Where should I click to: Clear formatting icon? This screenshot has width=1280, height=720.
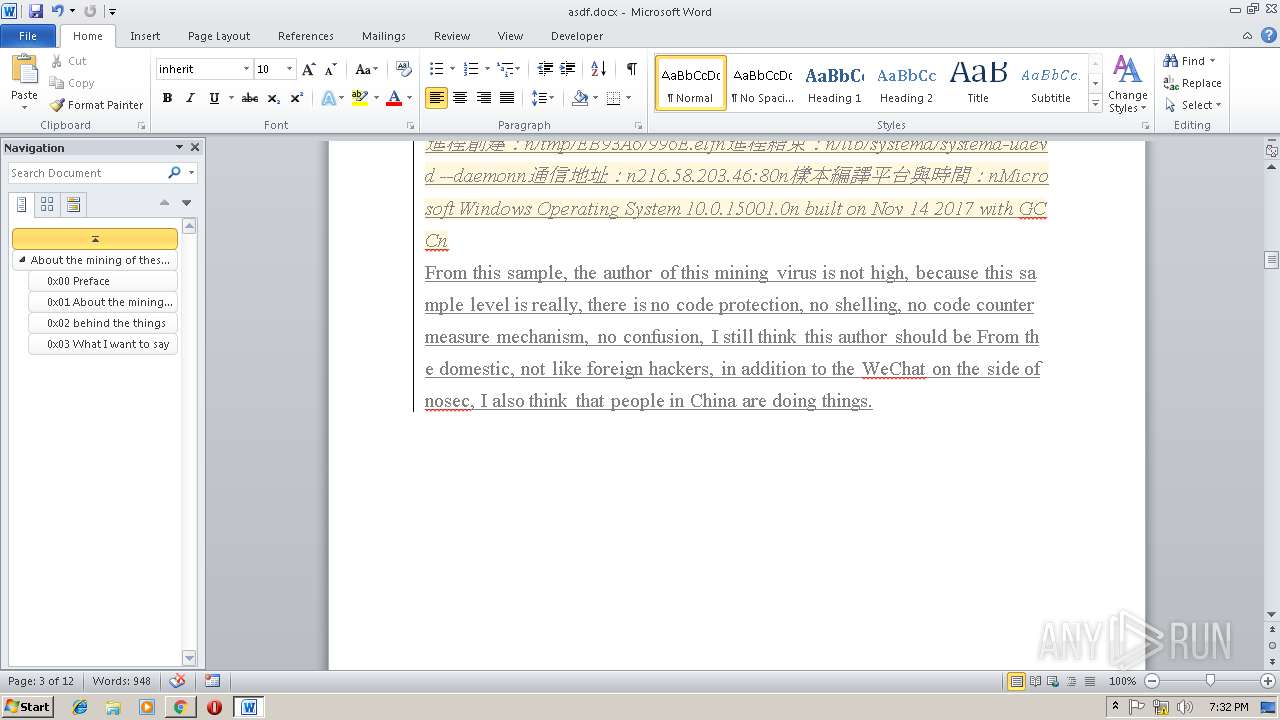point(404,69)
